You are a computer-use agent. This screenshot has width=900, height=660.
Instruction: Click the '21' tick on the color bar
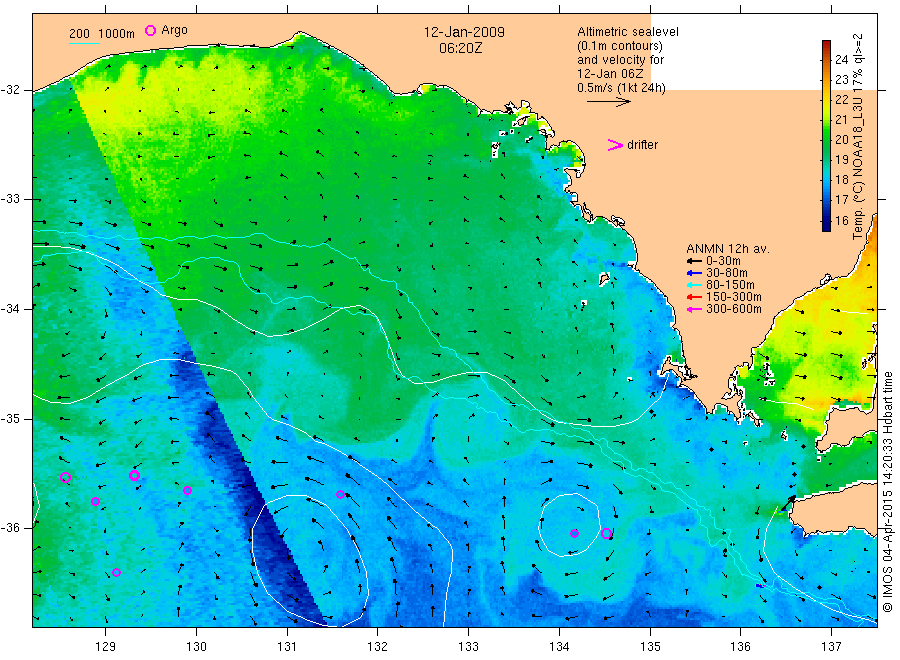click(x=841, y=120)
